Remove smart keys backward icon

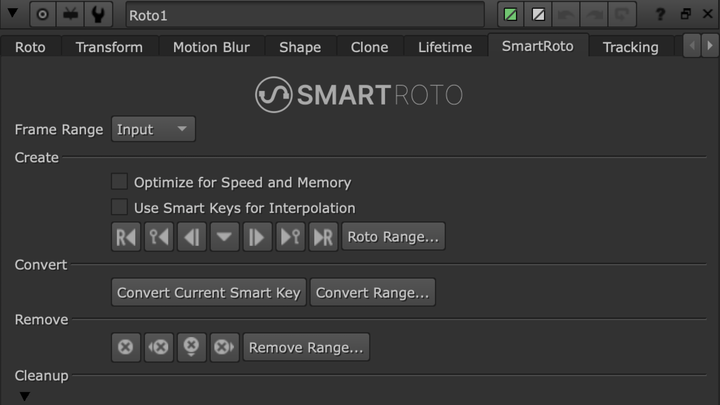(159, 347)
